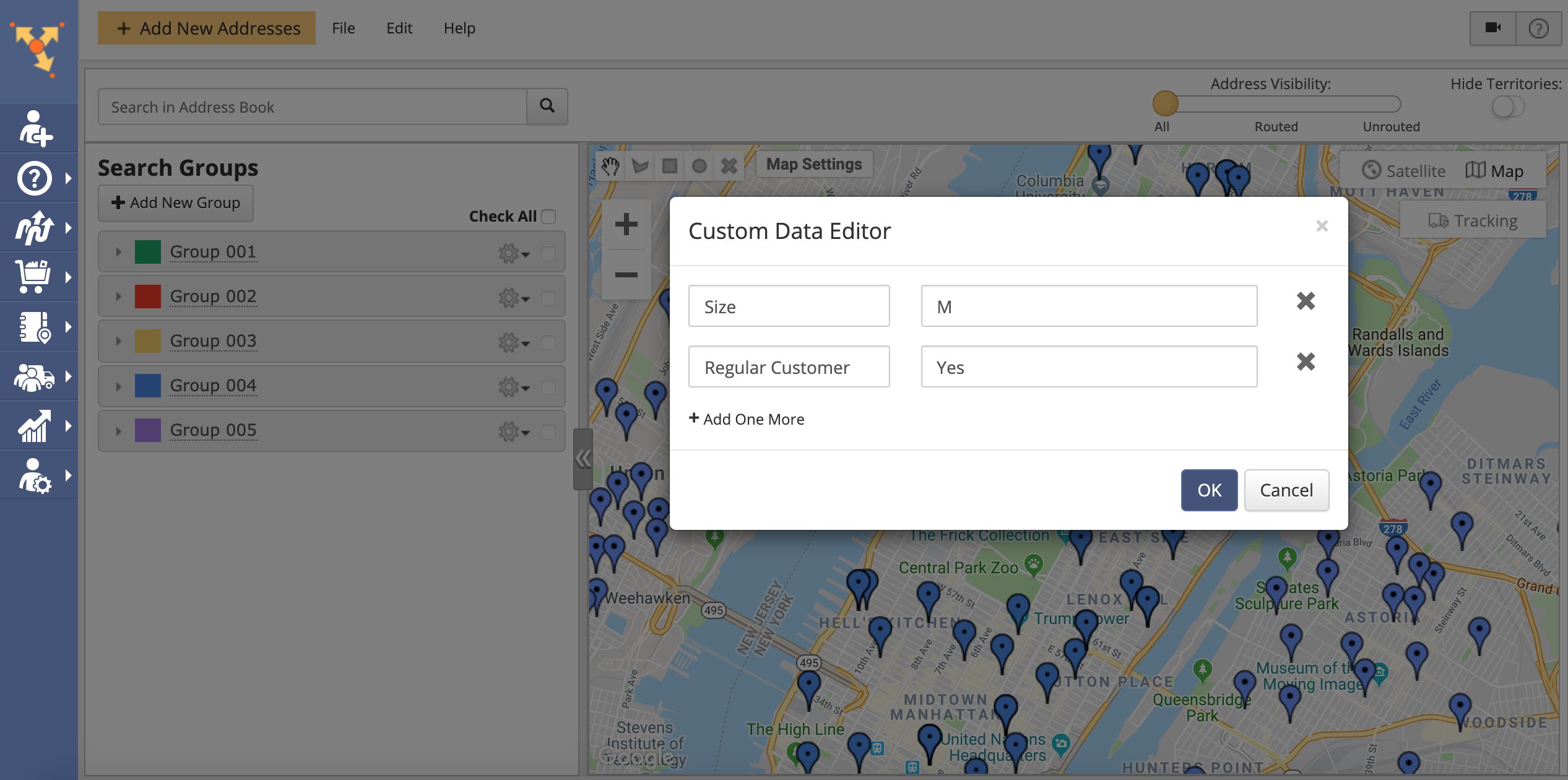Check the Group 001 checkbox

tap(548, 253)
